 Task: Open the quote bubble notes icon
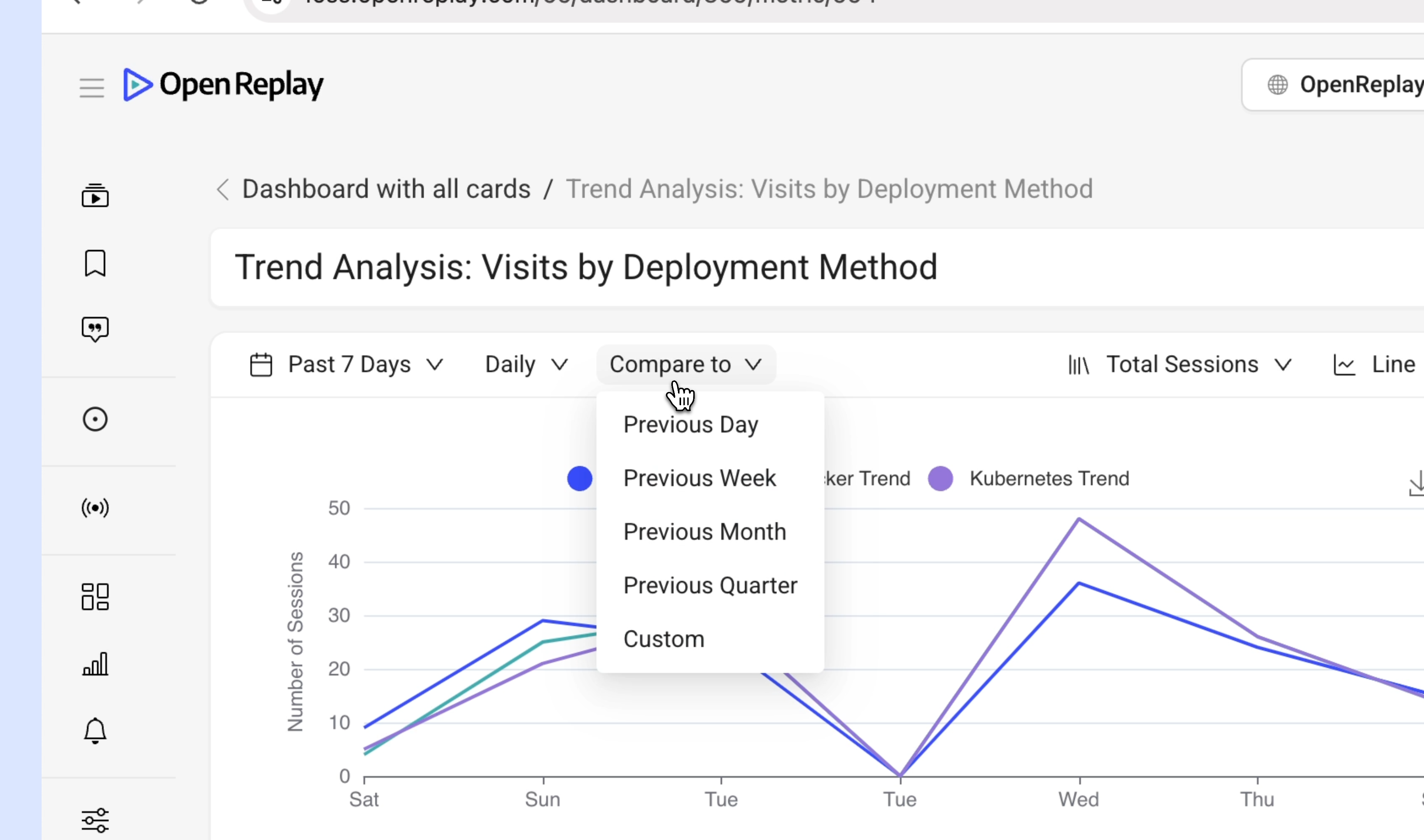pyautogui.click(x=95, y=329)
